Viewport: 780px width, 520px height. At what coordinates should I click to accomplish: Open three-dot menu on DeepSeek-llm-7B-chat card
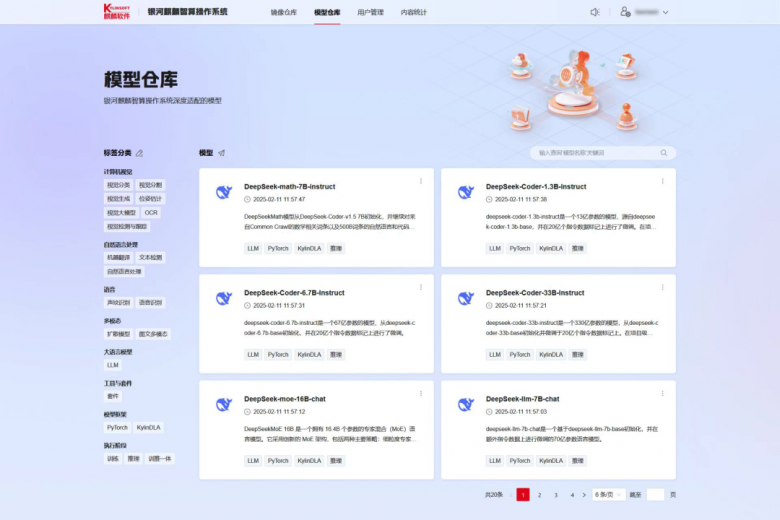663,394
